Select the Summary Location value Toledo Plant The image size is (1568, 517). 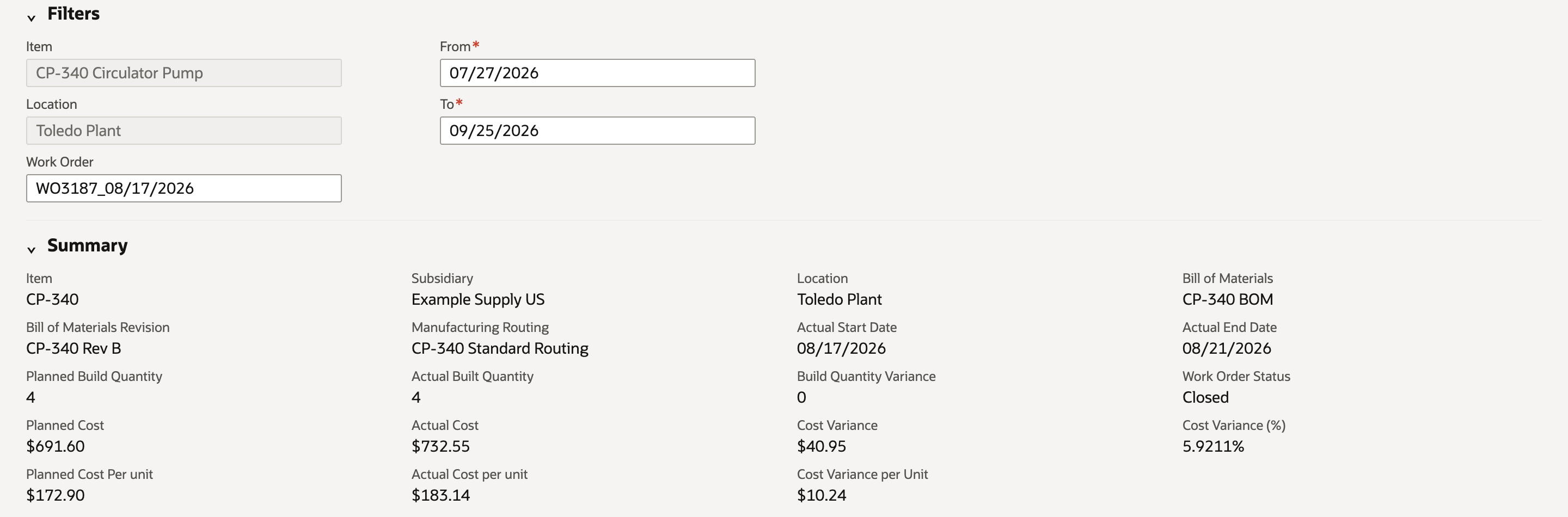point(840,299)
